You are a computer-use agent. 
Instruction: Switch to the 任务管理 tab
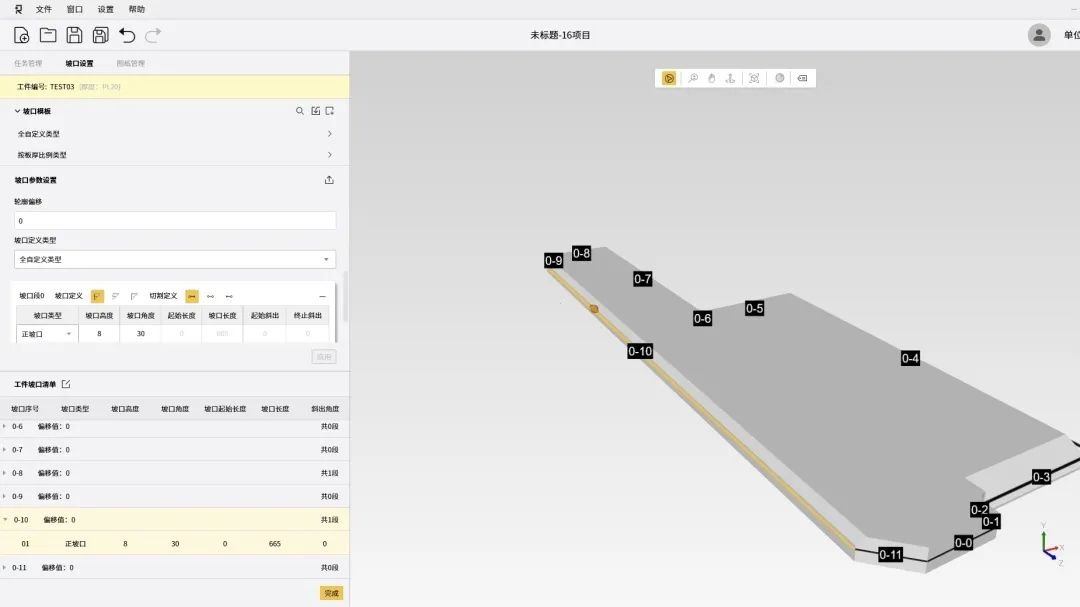click(x=28, y=63)
